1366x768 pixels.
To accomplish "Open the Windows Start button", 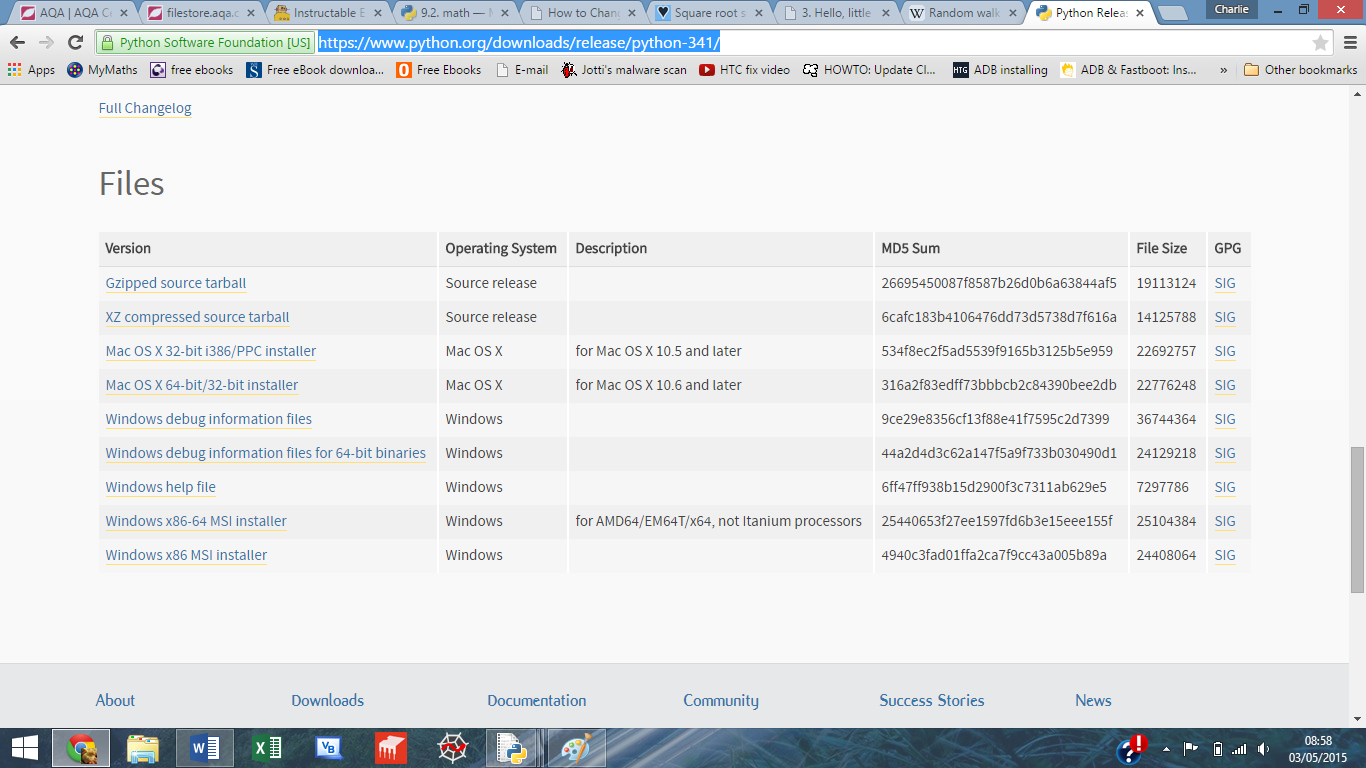I will pos(24,747).
